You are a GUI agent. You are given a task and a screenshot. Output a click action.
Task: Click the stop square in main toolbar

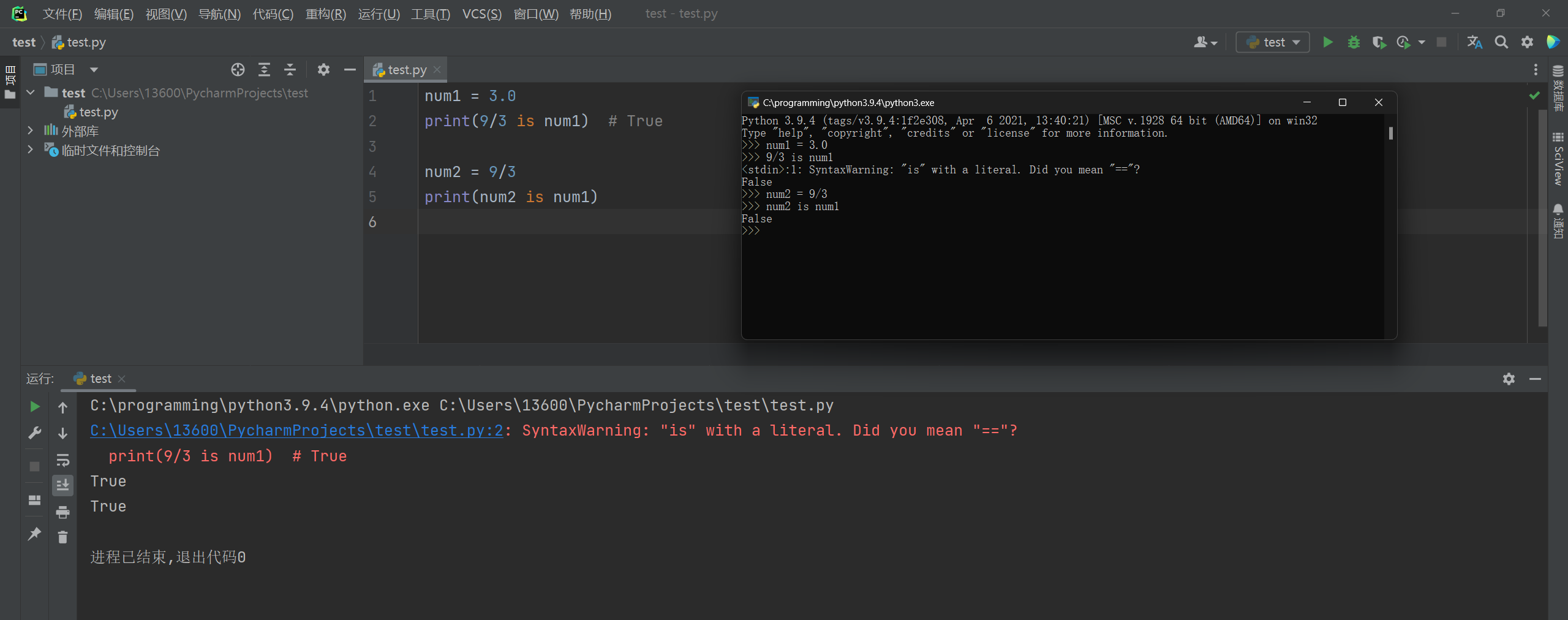click(x=1441, y=42)
